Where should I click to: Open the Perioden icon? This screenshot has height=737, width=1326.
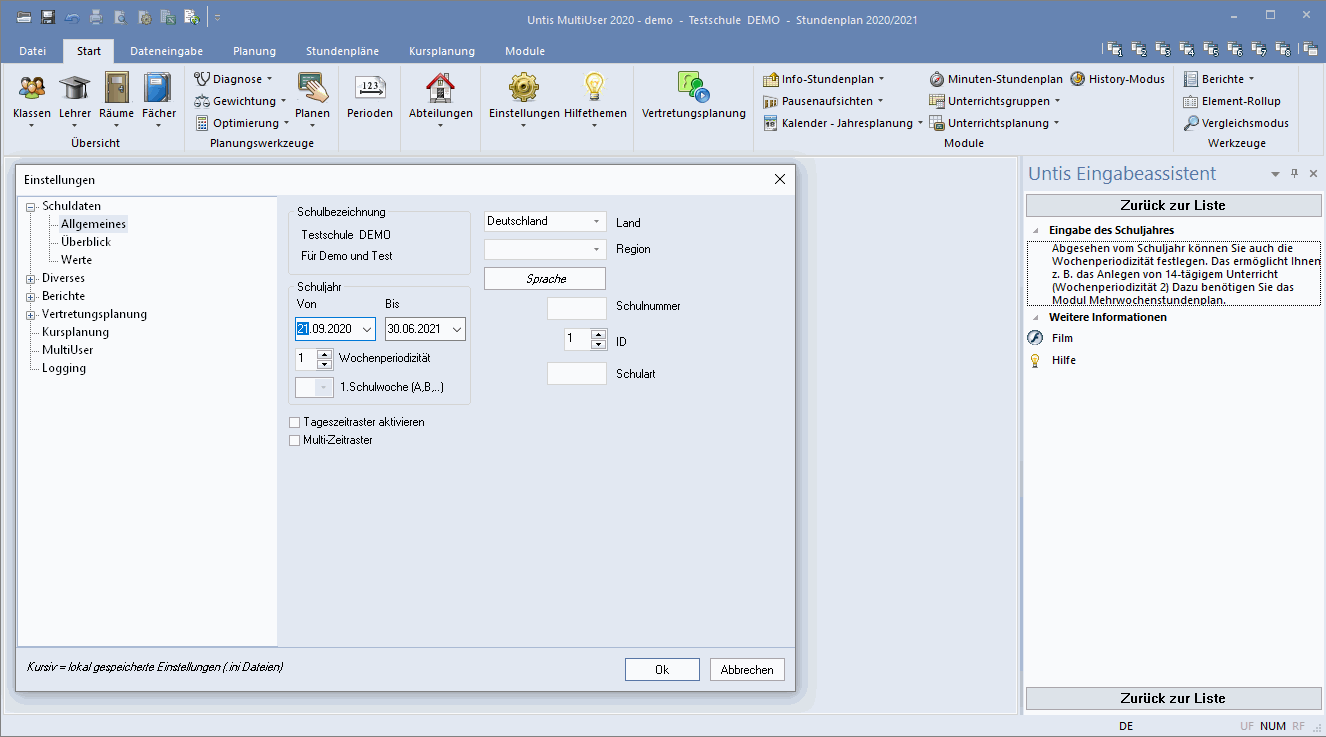pos(370,88)
